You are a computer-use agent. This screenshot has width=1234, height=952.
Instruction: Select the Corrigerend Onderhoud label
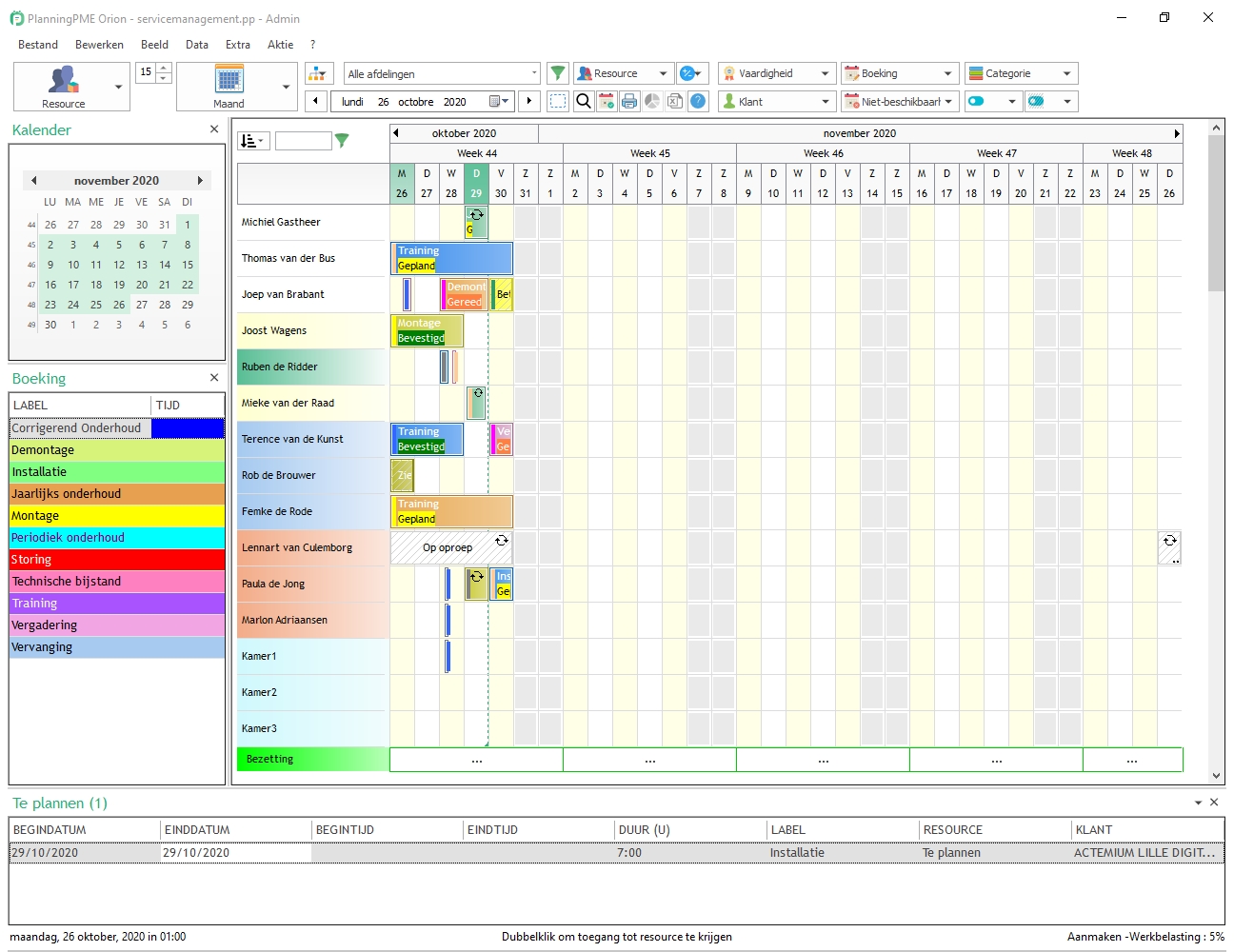(x=117, y=427)
